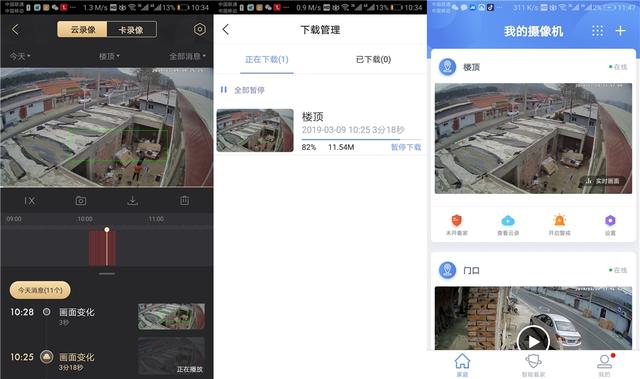This screenshot has width=640, height=379.
Task: Select the 正在下载(1) tab
Action: 267,60
